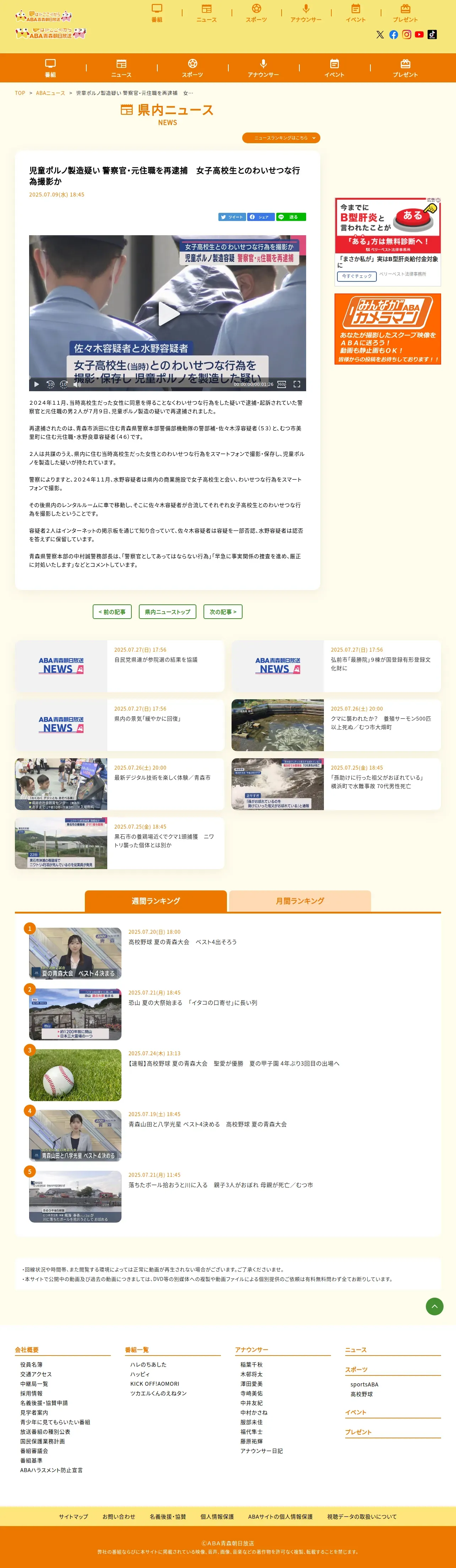Screen dimensions: 456x1568
Task: Click the video progress bar
Action: [x=167, y=377]
